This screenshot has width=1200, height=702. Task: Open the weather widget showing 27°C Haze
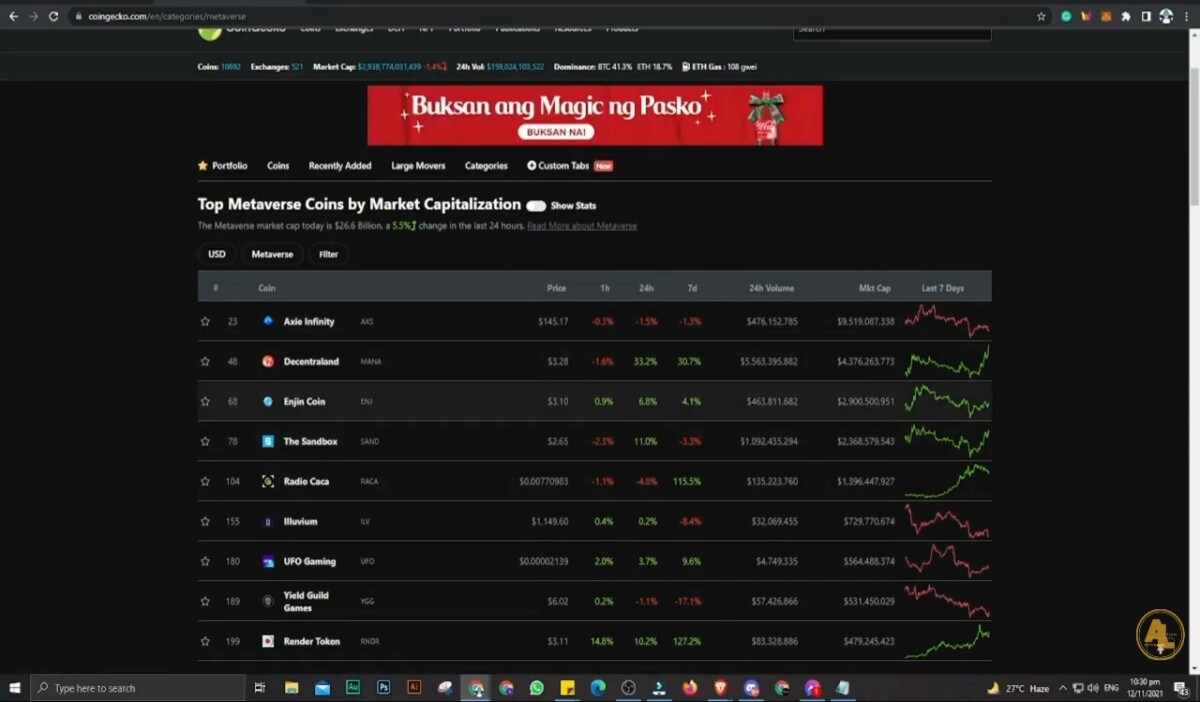(1018, 688)
